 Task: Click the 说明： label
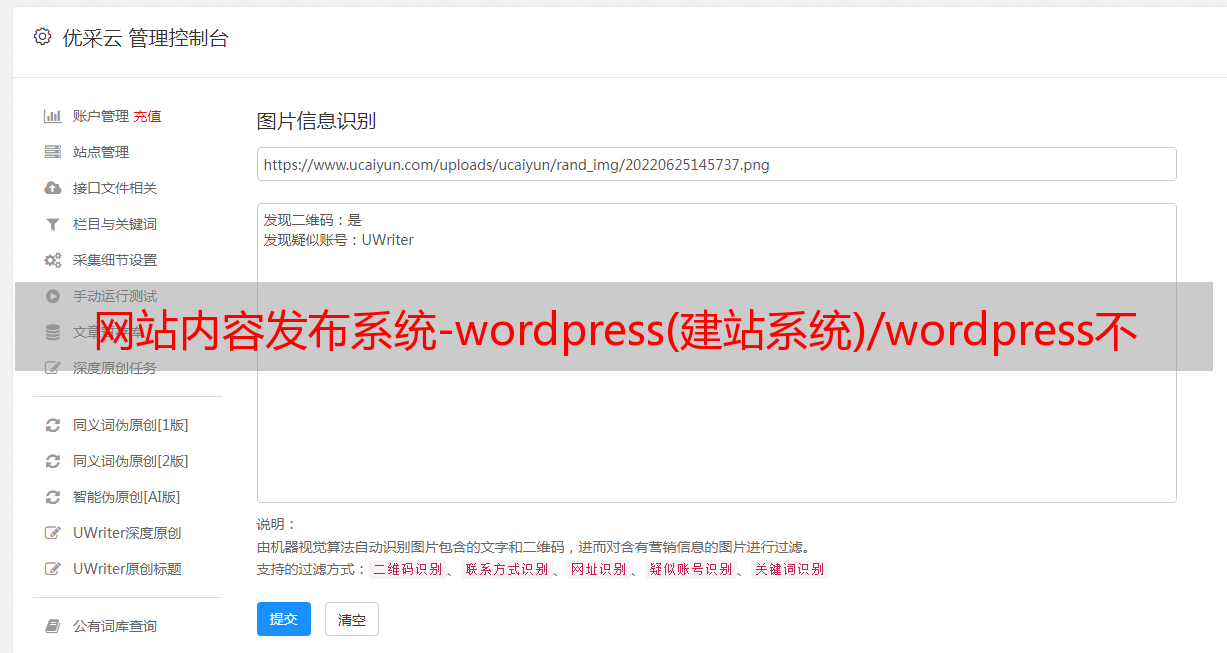click(277, 524)
